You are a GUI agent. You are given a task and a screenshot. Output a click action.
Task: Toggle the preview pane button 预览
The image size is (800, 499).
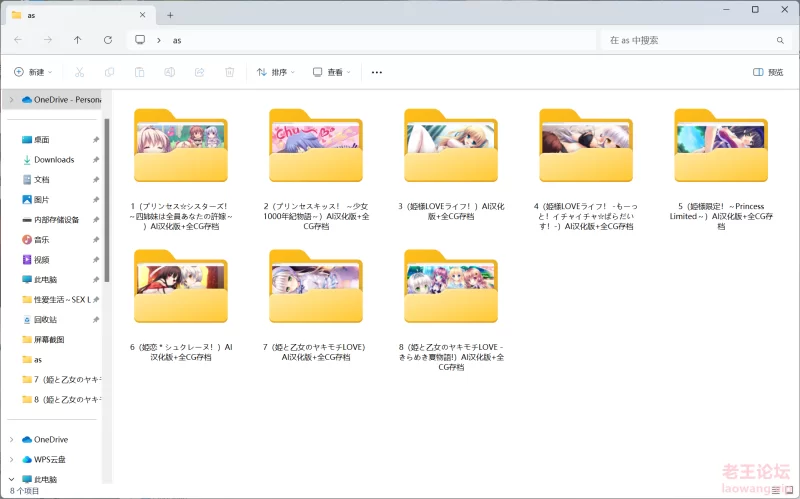[768, 72]
